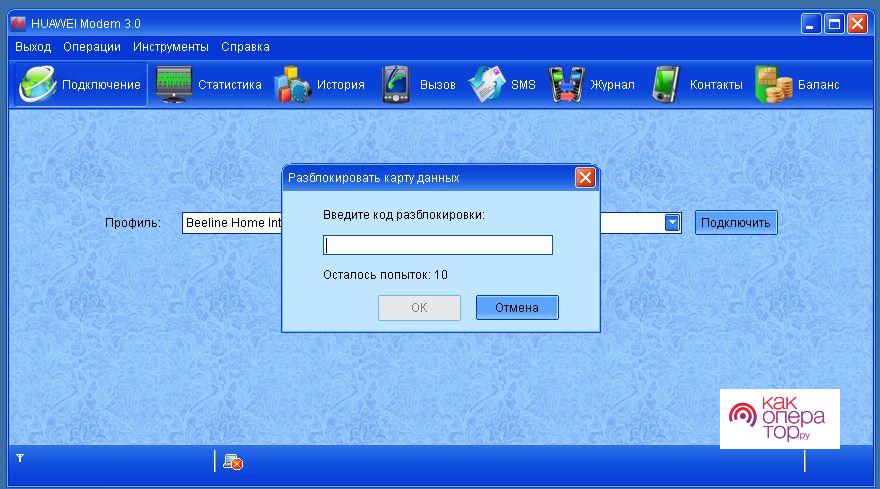880x489 pixels.
Task: Click the Контакты toolbar label
Action: (x=716, y=85)
